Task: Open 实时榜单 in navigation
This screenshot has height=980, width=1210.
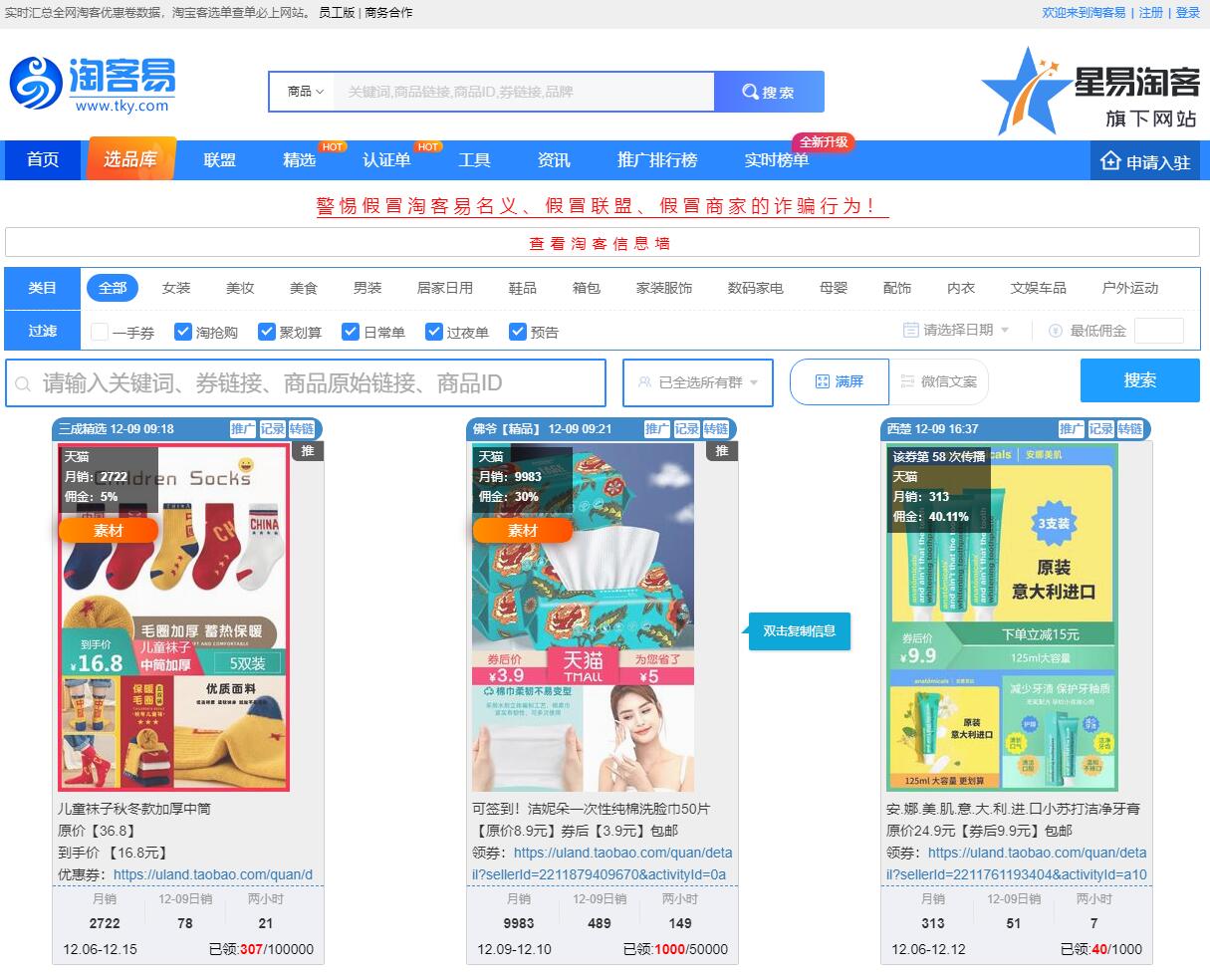Action: tap(777, 160)
